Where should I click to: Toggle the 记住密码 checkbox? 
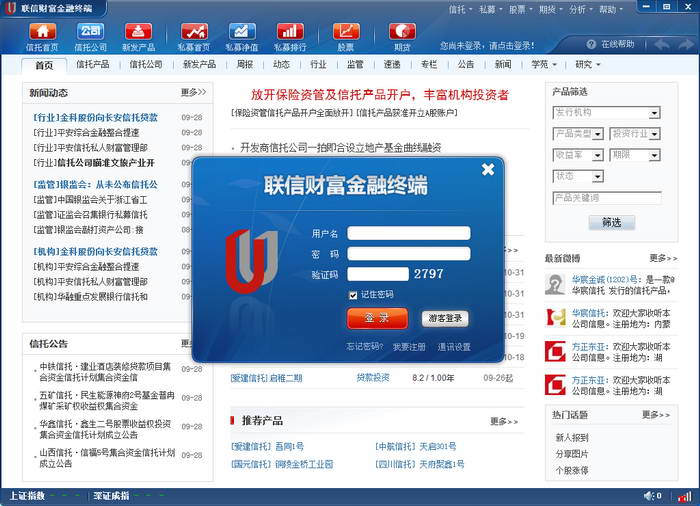coord(353,295)
